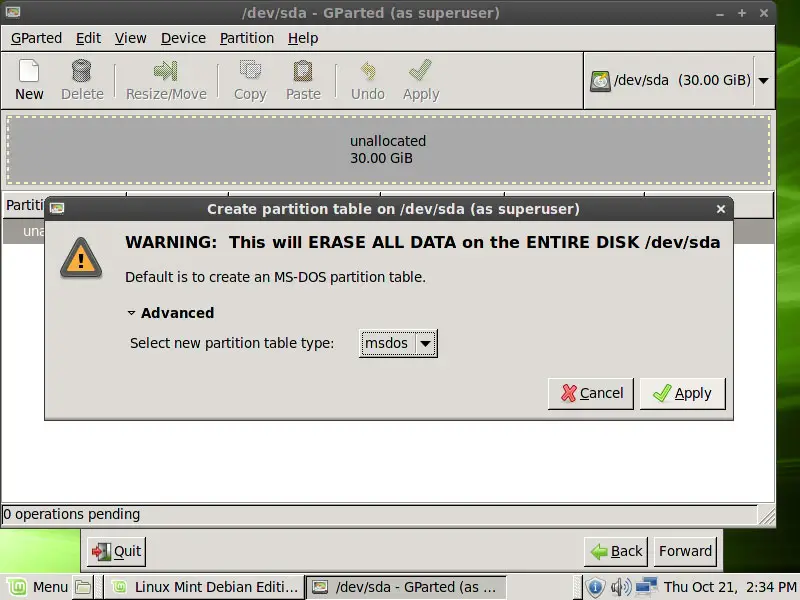The width and height of the screenshot is (800, 600).
Task: Click the warning triangle icon in dialog
Action: click(81, 258)
